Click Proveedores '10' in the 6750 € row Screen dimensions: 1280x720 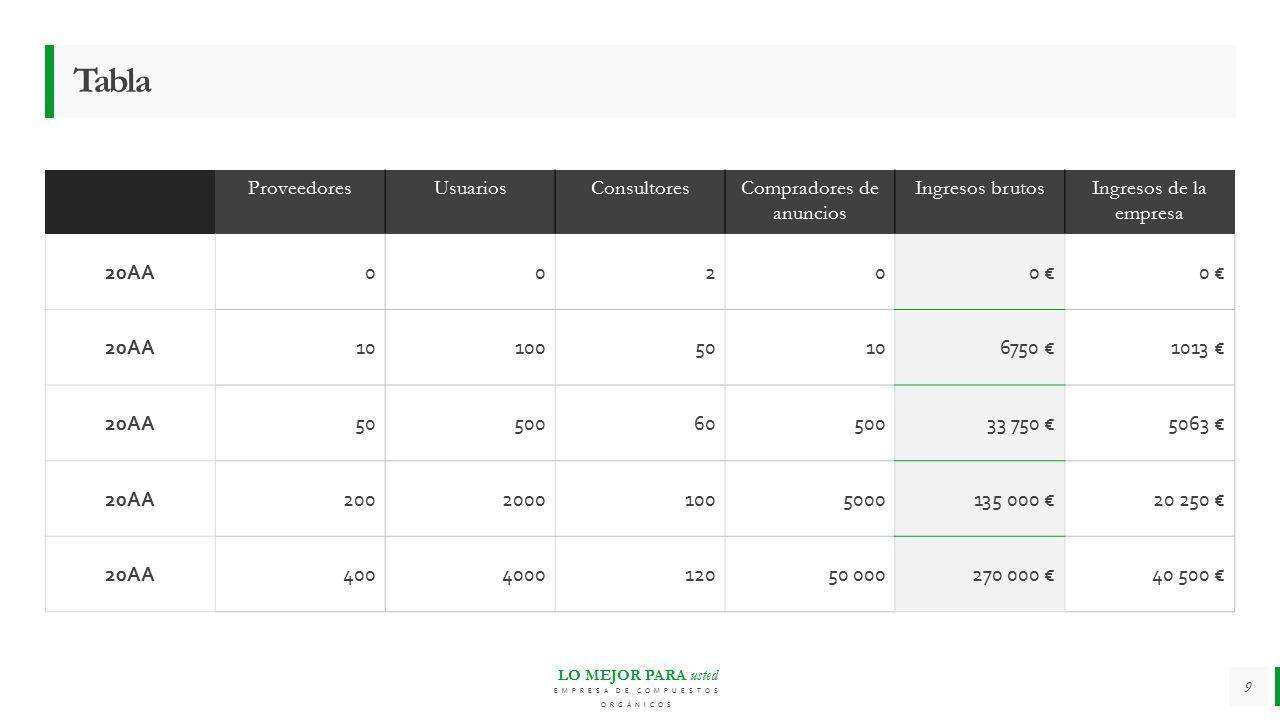click(300, 347)
